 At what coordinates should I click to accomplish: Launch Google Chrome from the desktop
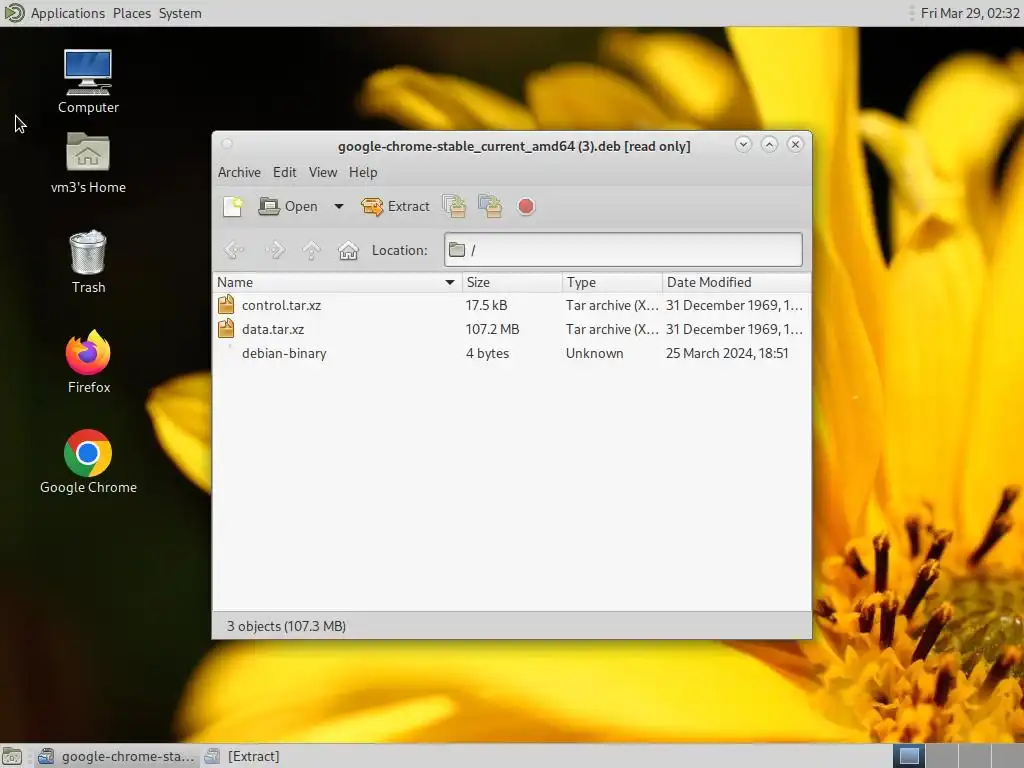88,462
